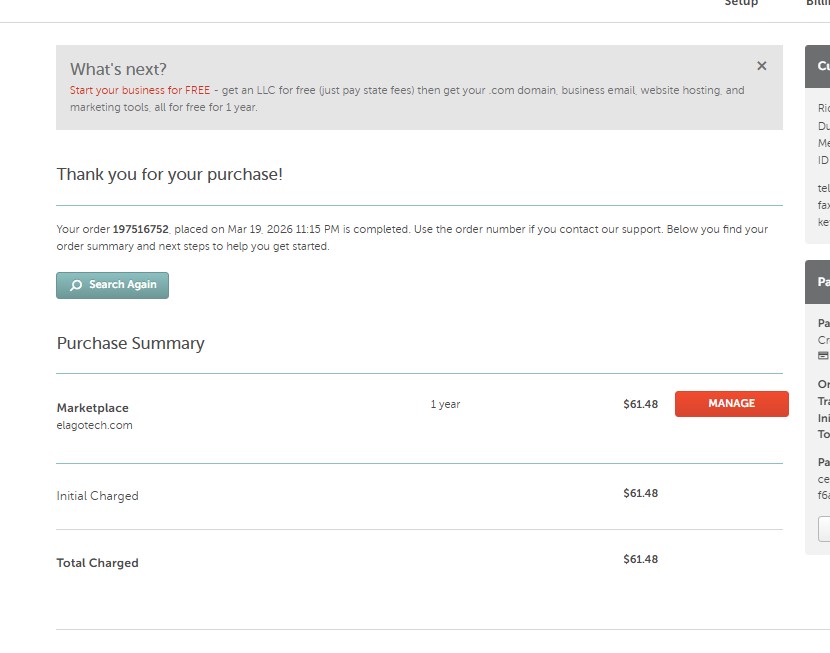The width and height of the screenshot is (830, 653).
Task: Click the 1 year duration text
Action: (x=445, y=404)
